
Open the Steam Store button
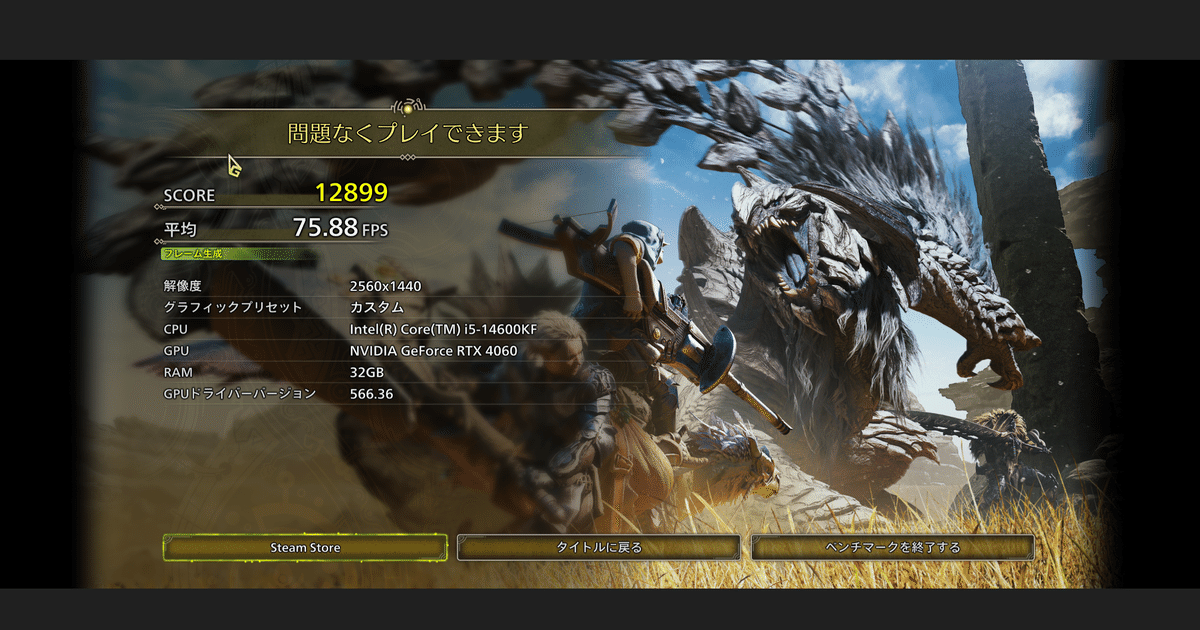click(305, 547)
